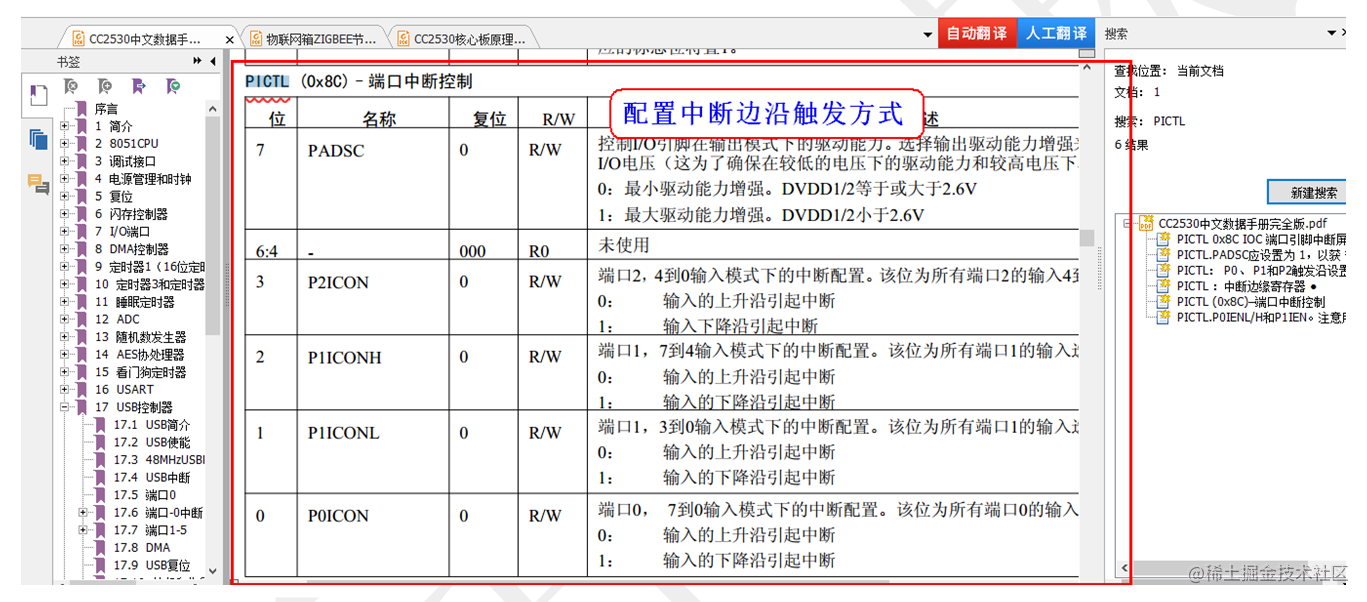Open bookmark 15 看门狗定时器

click(x=140, y=372)
